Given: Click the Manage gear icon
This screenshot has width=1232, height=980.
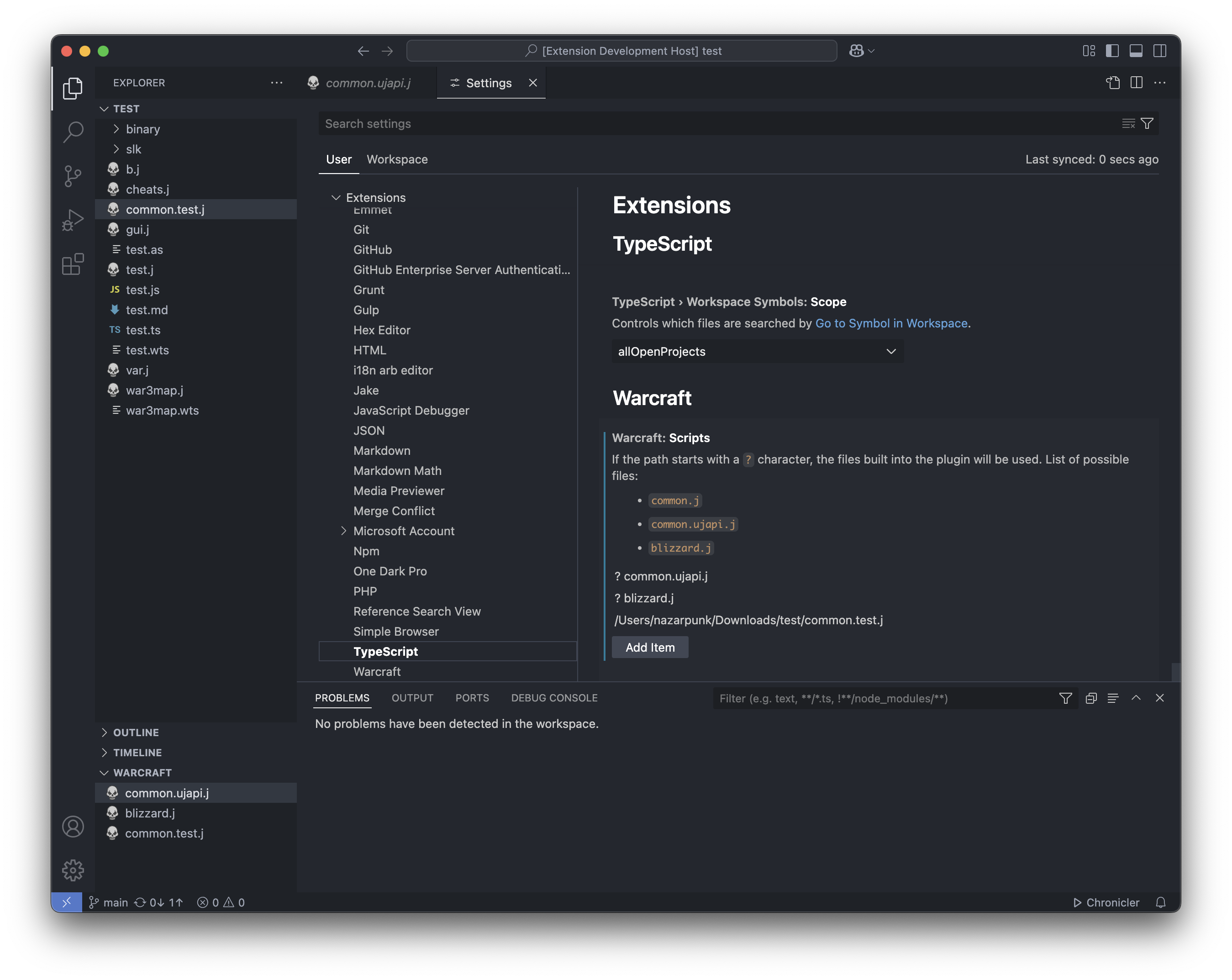Looking at the screenshot, I should coord(73,870).
